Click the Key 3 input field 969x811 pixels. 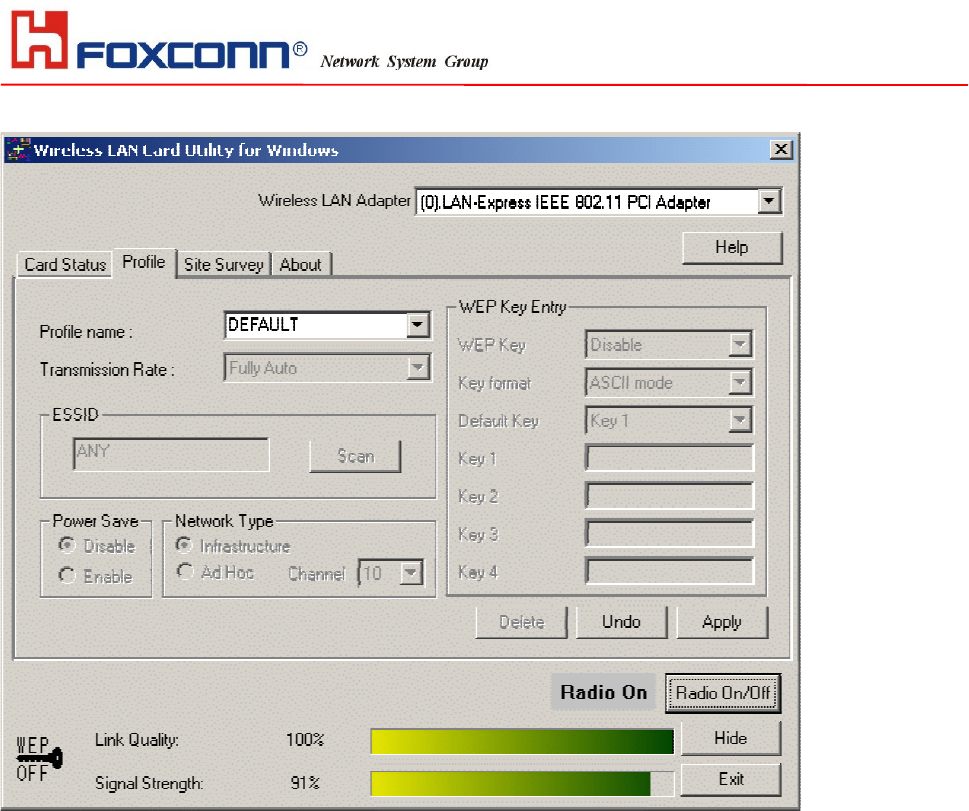tap(669, 533)
